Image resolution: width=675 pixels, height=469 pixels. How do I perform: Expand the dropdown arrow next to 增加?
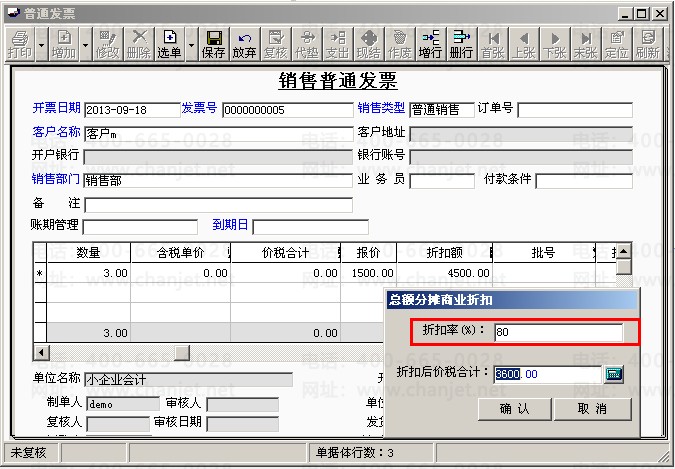coord(86,44)
